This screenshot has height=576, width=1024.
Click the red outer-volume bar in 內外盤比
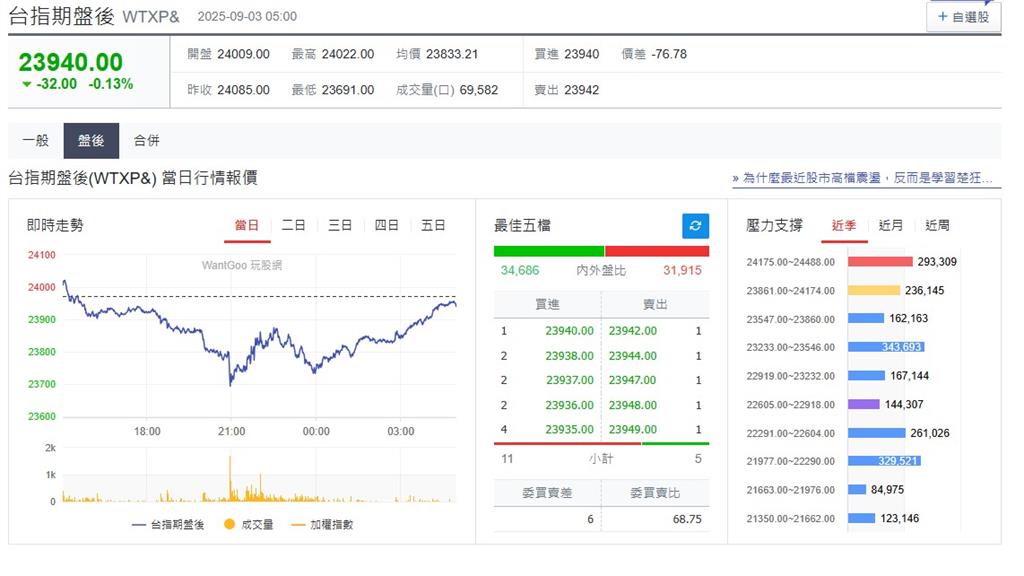coord(657,251)
